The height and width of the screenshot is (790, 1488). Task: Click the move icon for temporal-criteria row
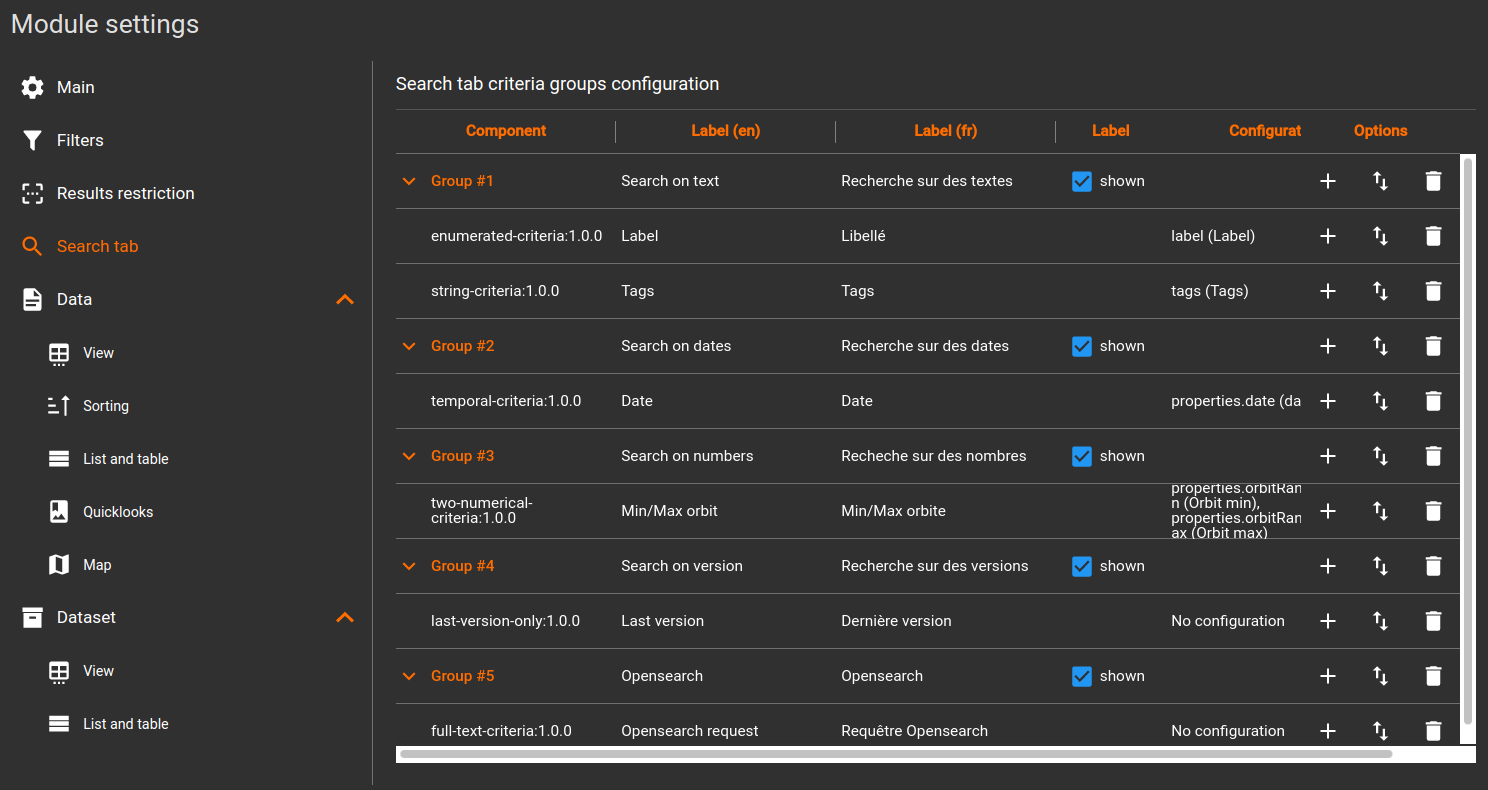tap(1381, 401)
